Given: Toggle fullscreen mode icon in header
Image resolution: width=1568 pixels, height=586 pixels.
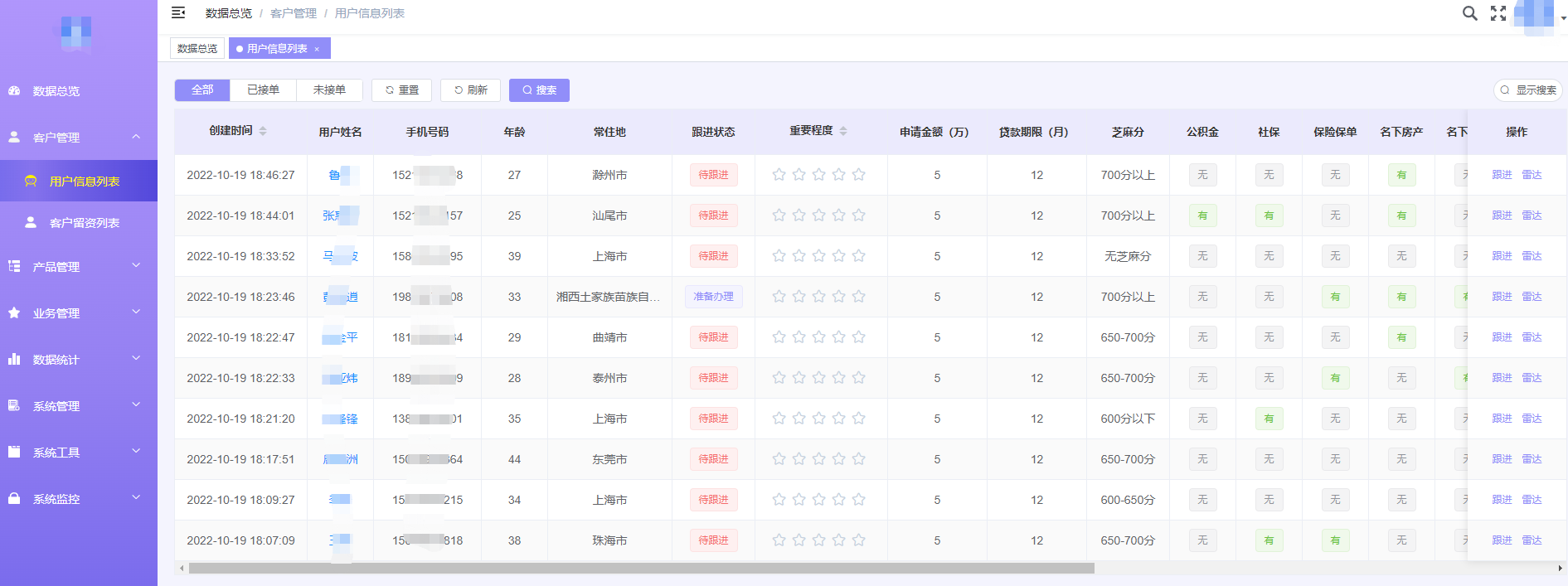Looking at the screenshot, I should [x=1498, y=13].
